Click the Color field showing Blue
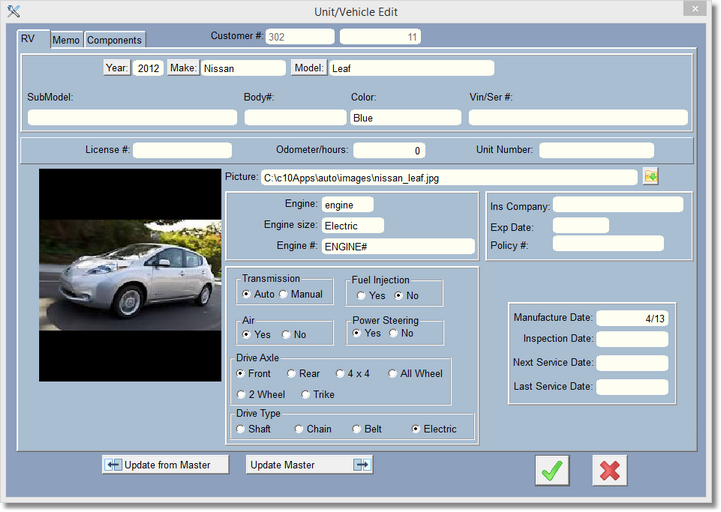This screenshot has height=512, width=721. click(x=406, y=117)
